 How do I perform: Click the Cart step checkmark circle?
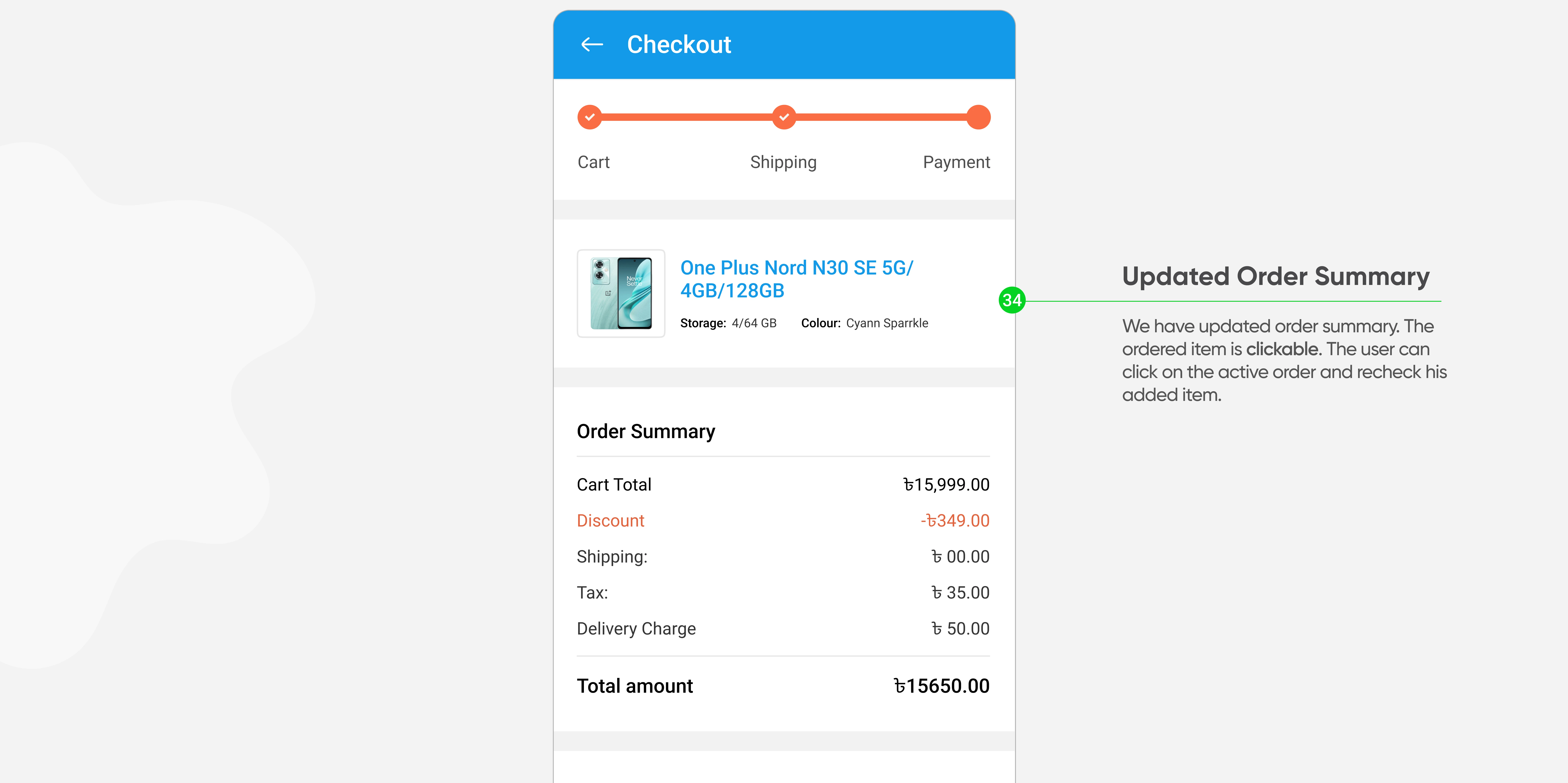point(589,117)
